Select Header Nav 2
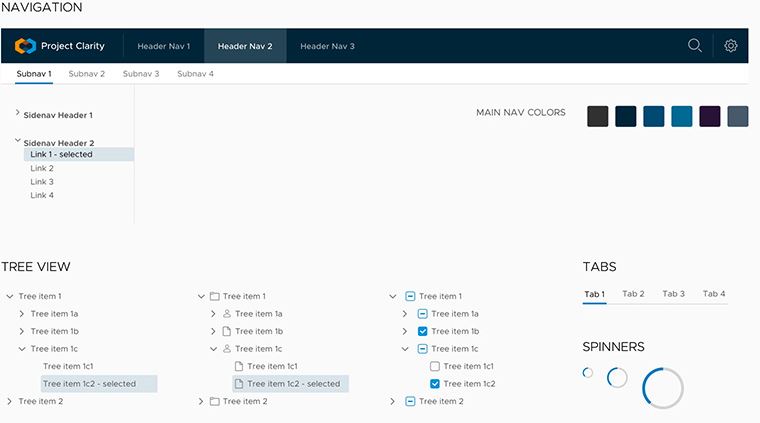 (x=245, y=46)
